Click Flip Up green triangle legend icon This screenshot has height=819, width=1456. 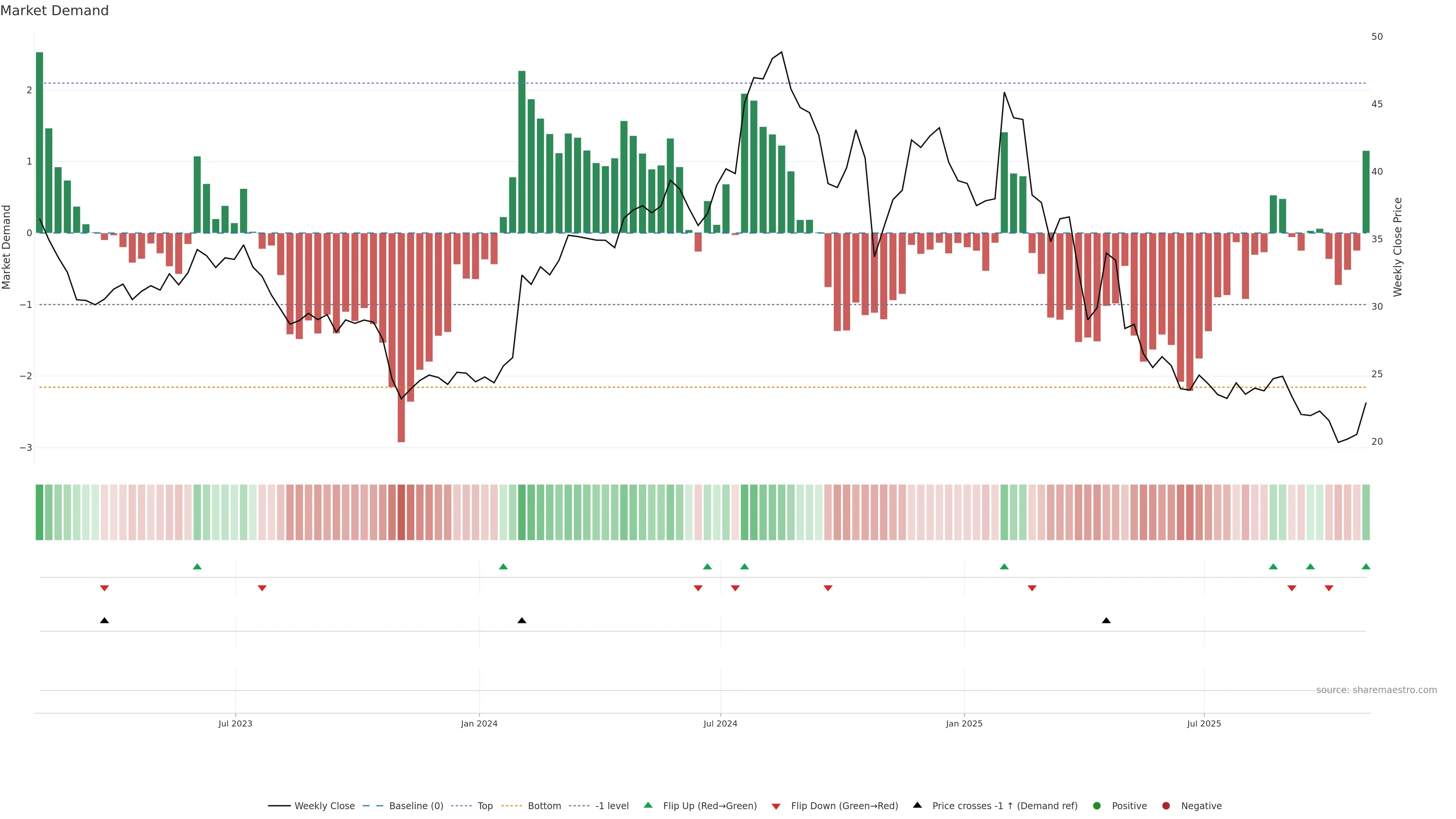(x=648, y=805)
